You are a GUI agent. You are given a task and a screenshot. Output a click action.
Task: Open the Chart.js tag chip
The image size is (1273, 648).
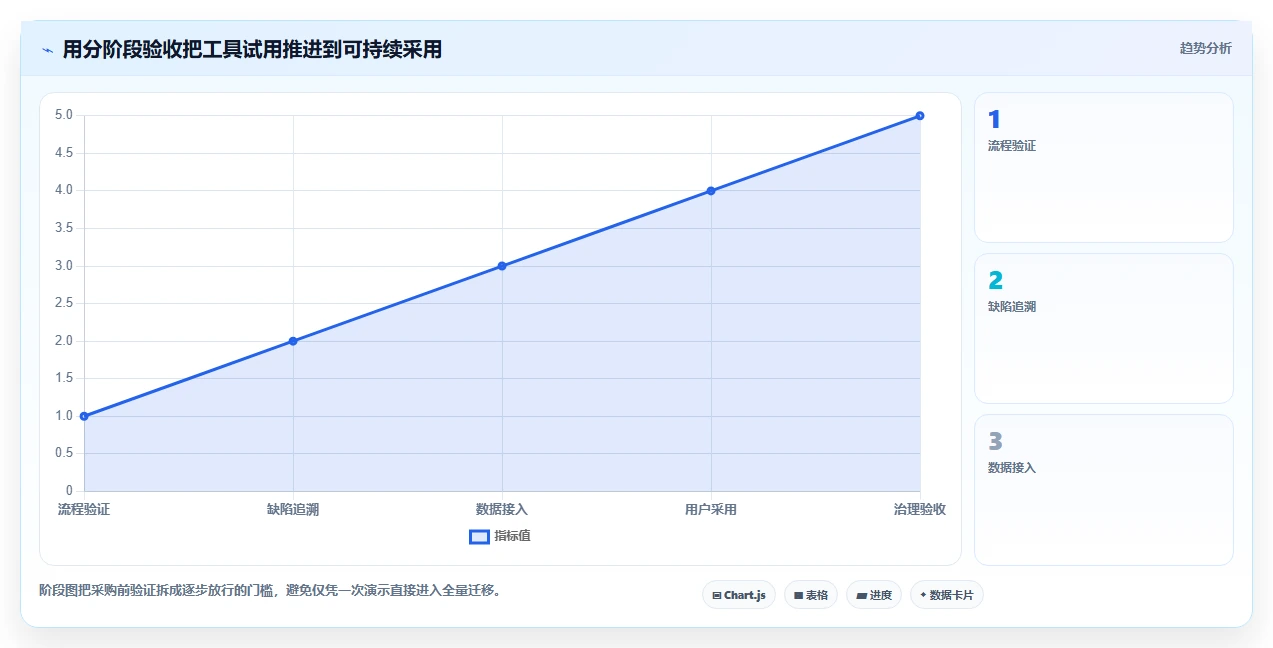tap(739, 595)
